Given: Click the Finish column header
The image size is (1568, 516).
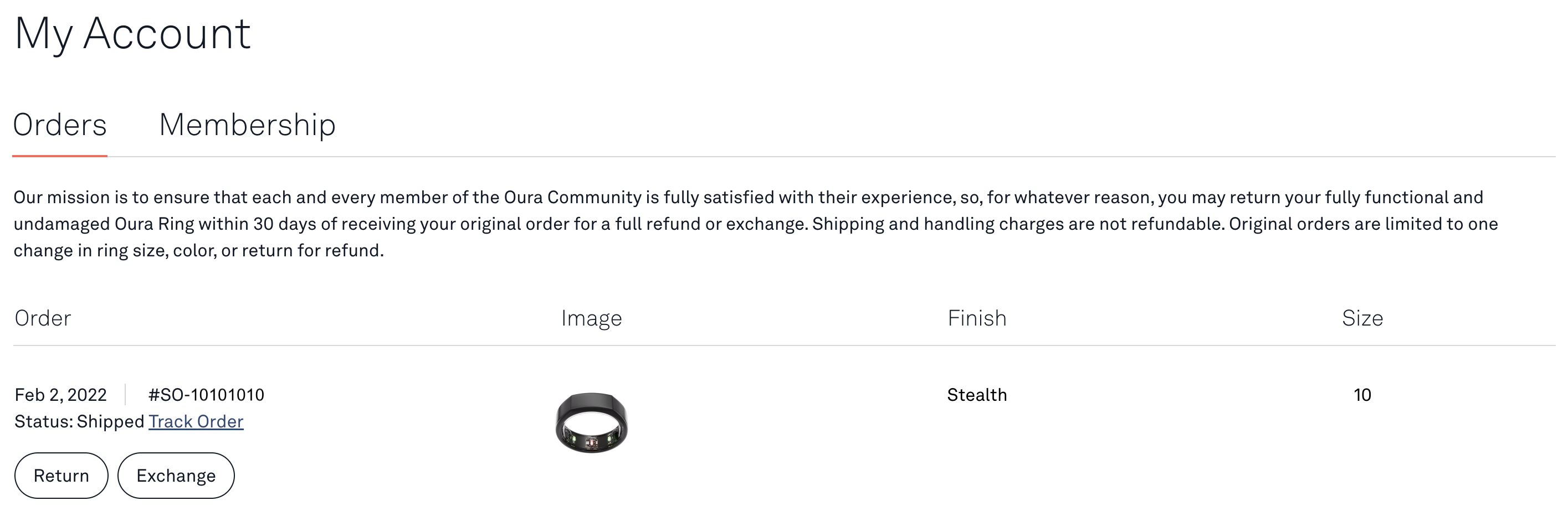Looking at the screenshot, I should [x=977, y=318].
